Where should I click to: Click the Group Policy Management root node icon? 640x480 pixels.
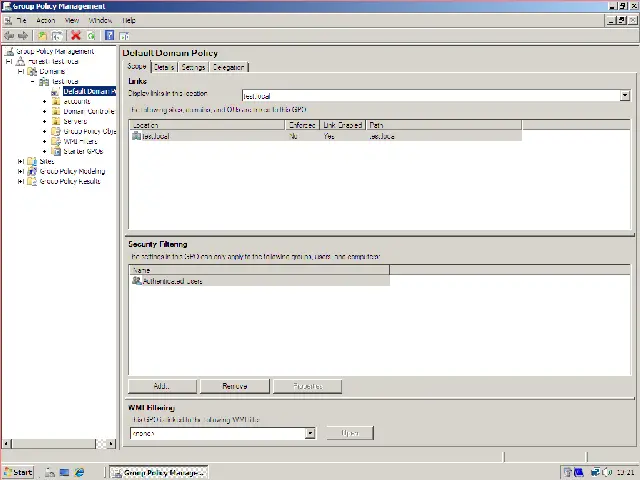[10, 51]
